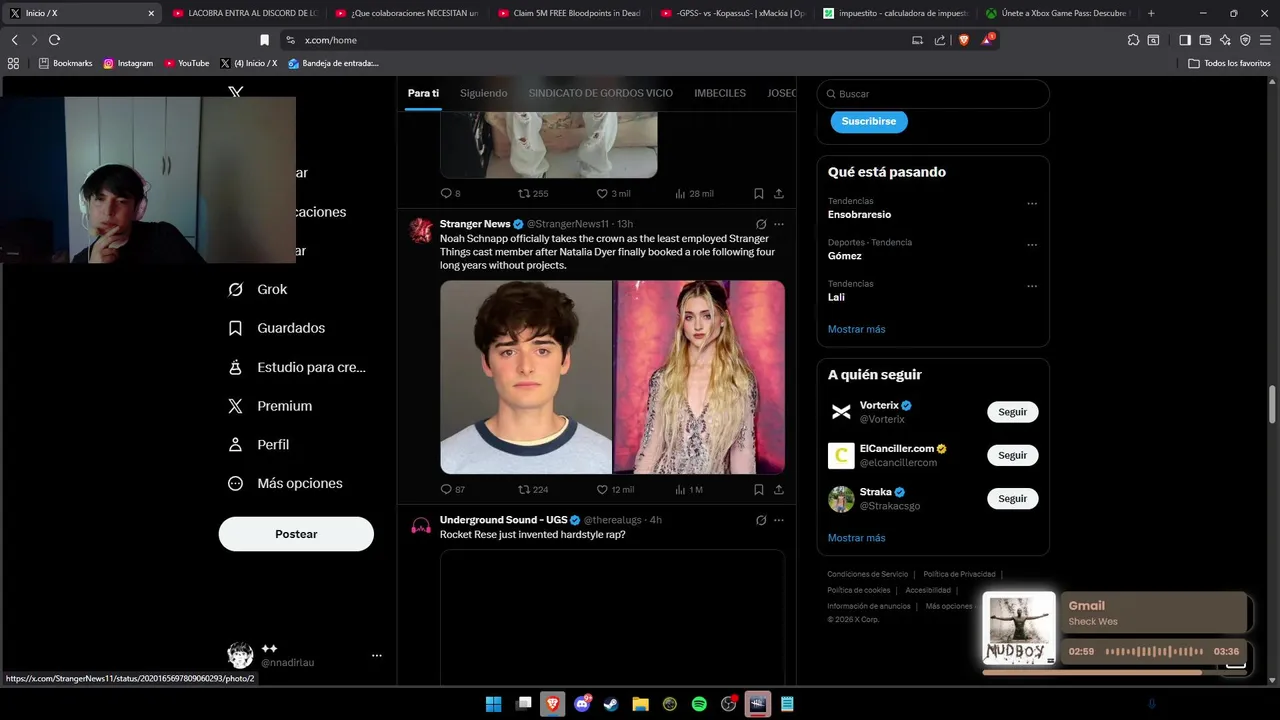Click Mostrar más under Qué está pasando
The width and height of the screenshot is (1280, 720).
tap(857, 329)
